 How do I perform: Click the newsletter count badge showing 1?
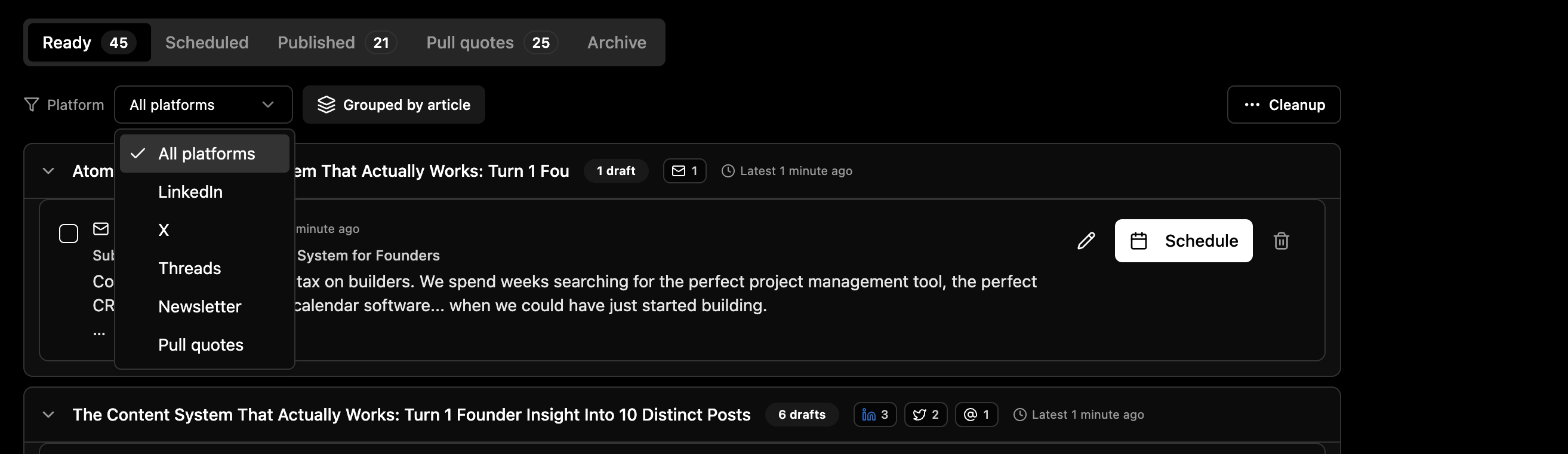pos(684,171)
